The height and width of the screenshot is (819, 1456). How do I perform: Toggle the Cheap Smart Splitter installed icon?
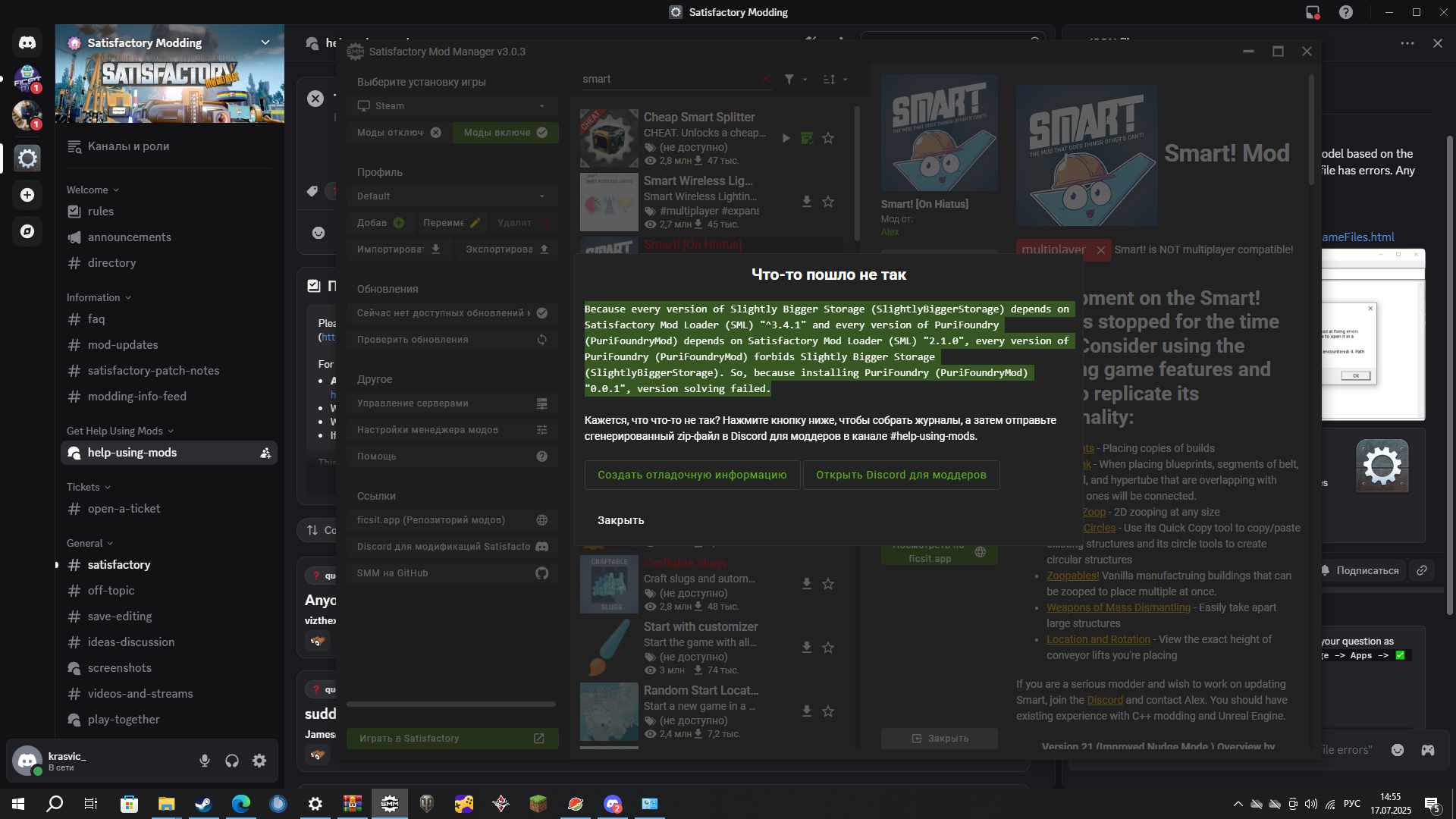click(x=807, y=138)
